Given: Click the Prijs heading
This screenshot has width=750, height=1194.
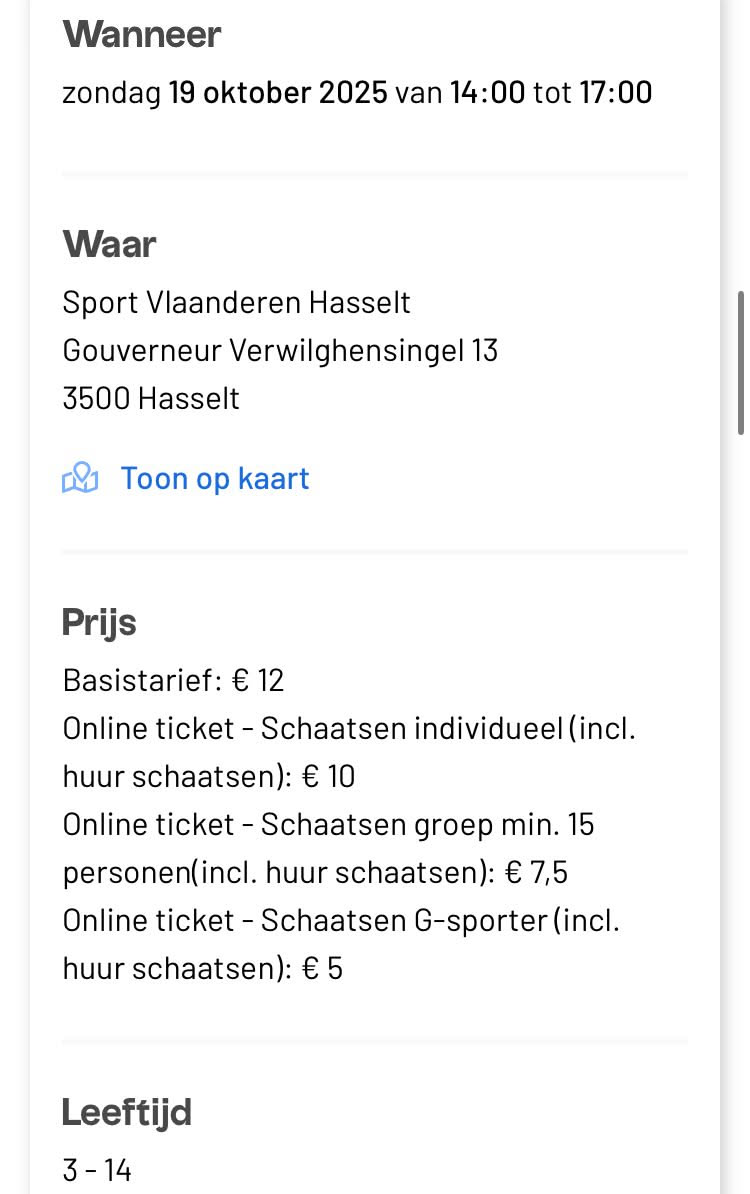Looking at the screenshot, I should [99, 623].
